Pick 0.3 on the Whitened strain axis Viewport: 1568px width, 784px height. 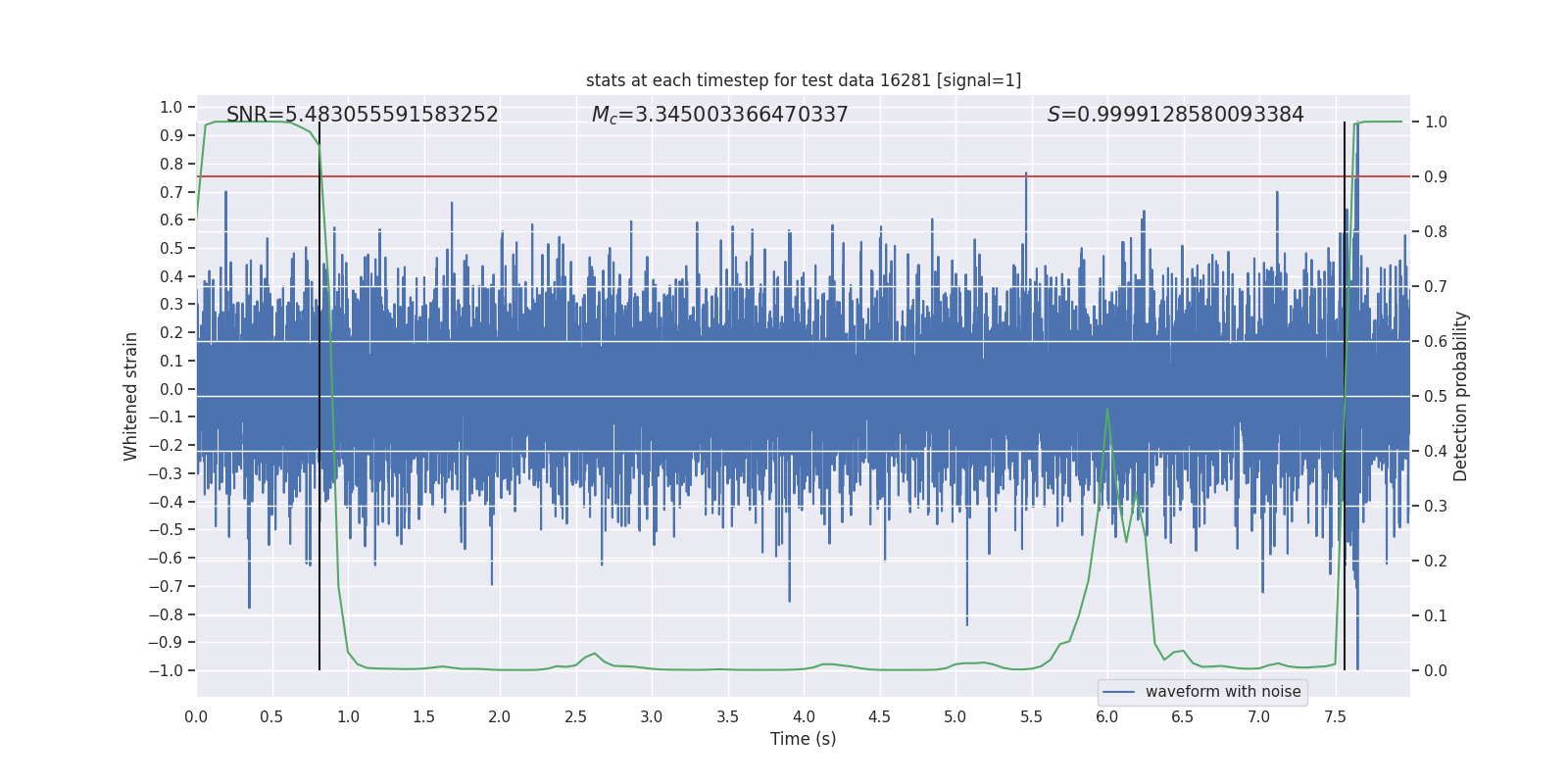tap(171, 304)
